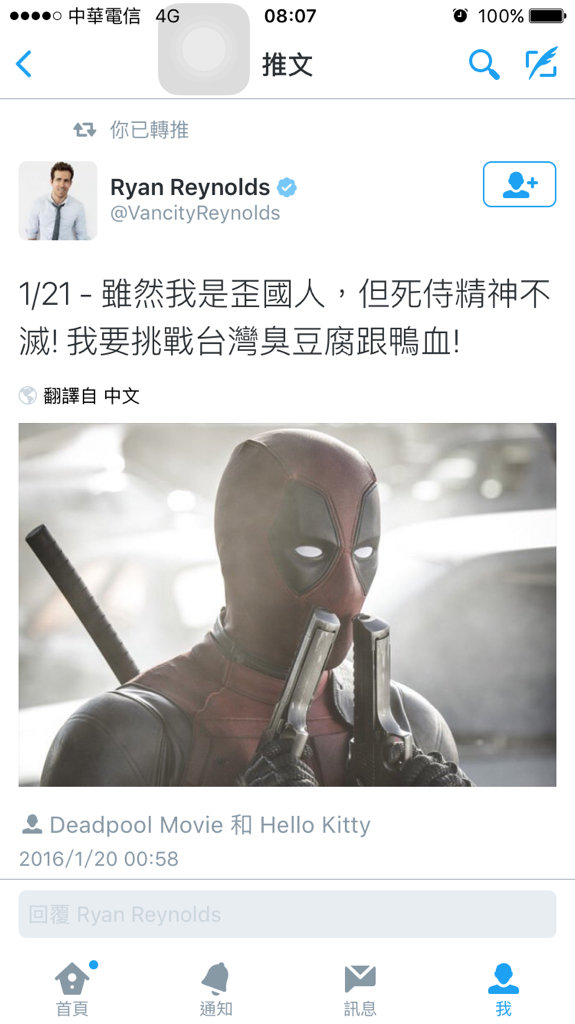Open search with the magnifier icon
Screen dimensions: 575x1024
484,64
